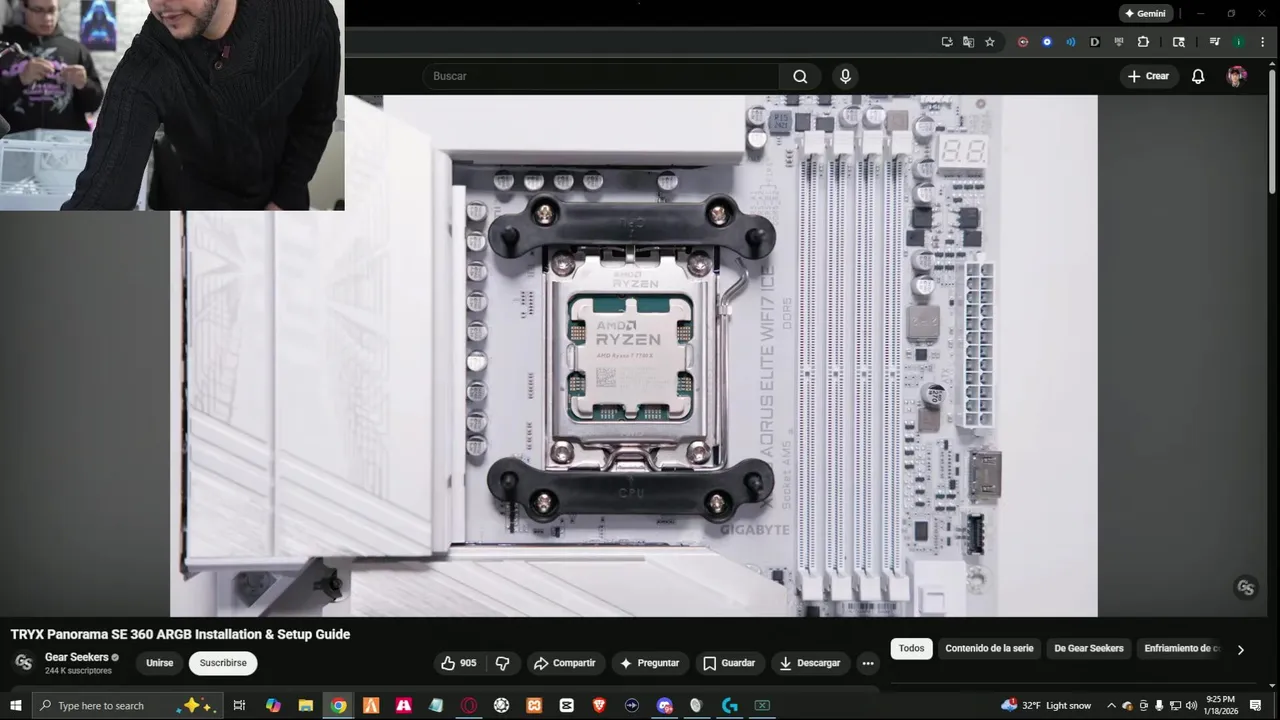Click the taskbar search box
This screenshot has height=720, width=1280.
click(x=127, y=705)
